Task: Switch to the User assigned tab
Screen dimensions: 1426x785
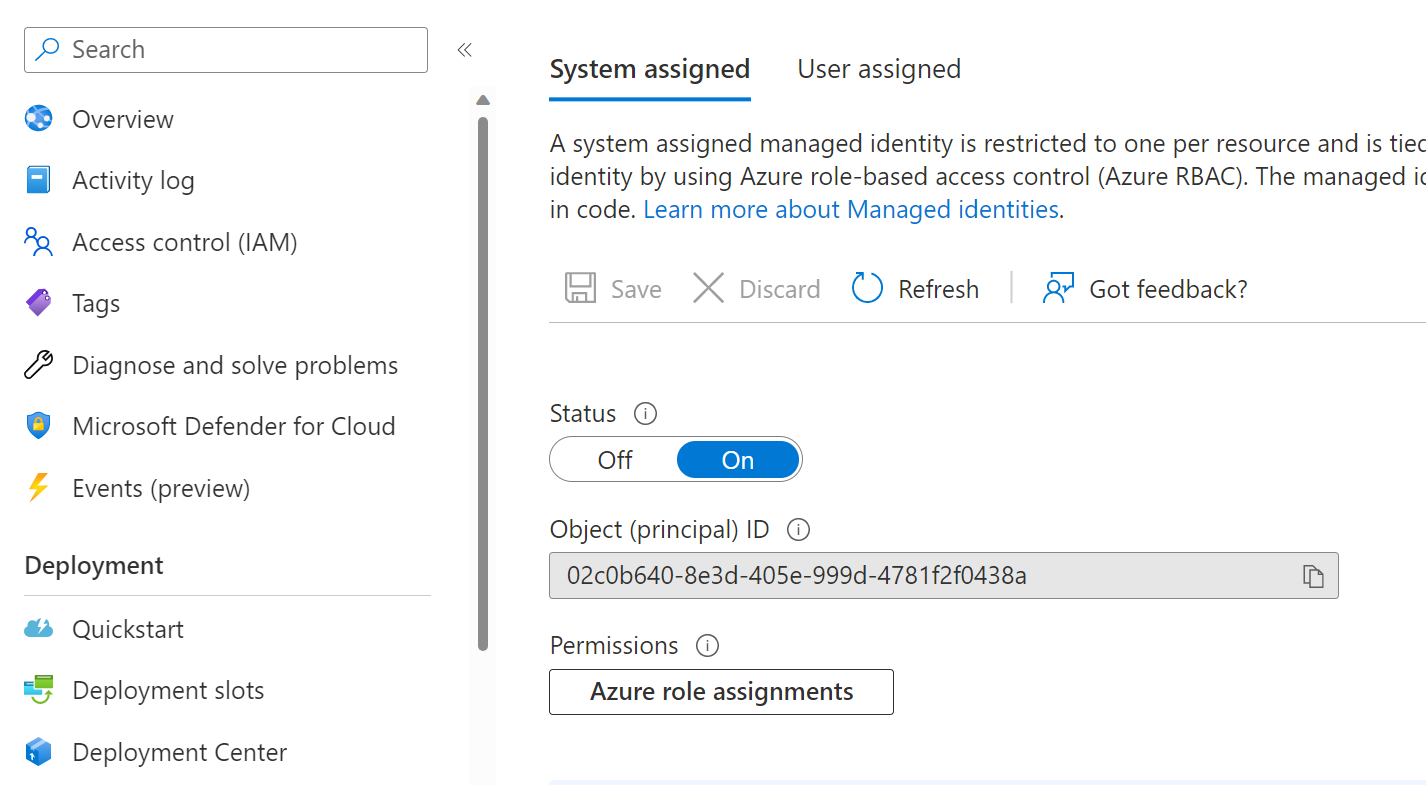Action: pyautogui.click(x=878, y=69)
